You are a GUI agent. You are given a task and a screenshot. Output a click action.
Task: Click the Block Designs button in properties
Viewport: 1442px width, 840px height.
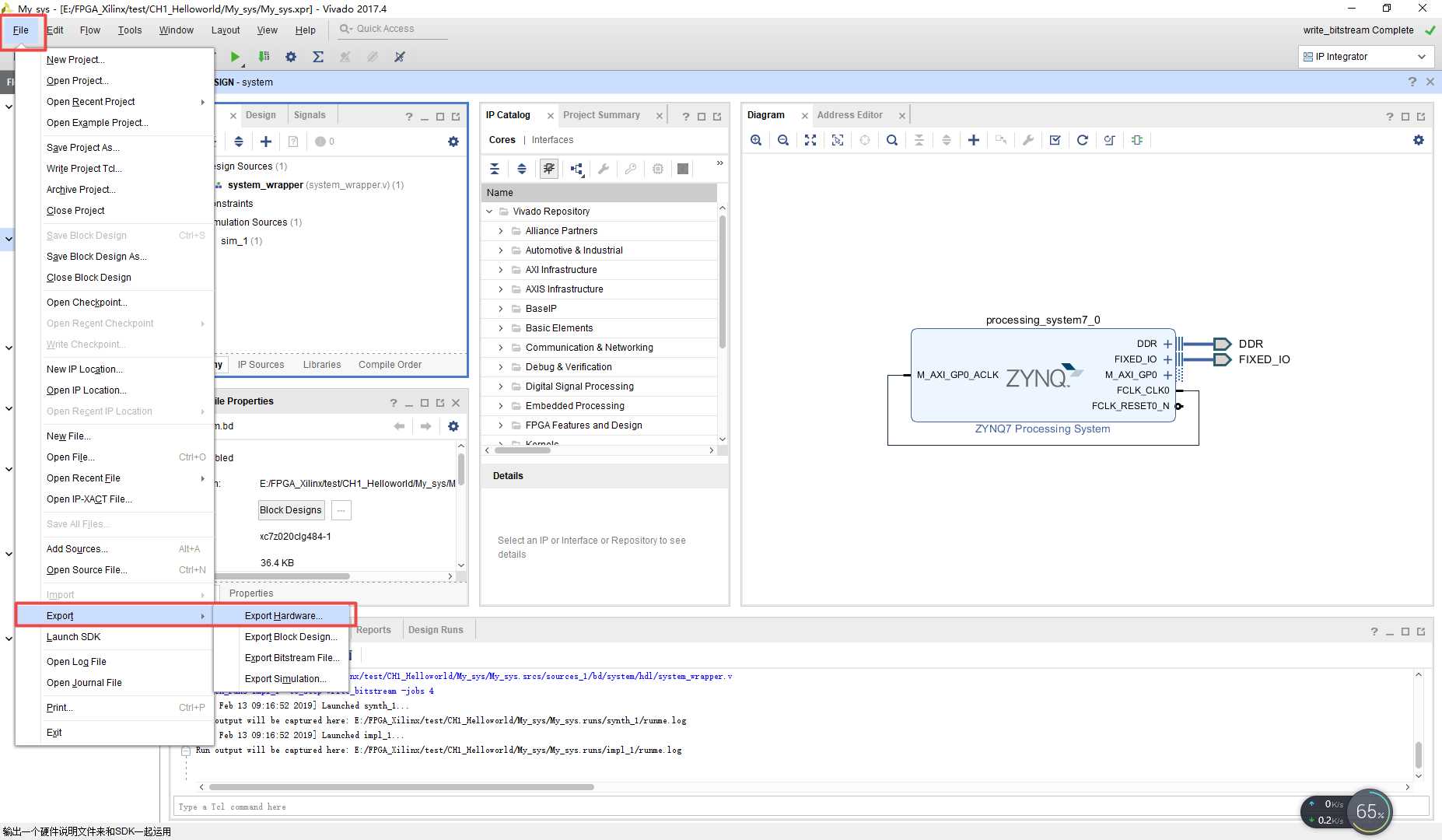(x=291, y=510)
